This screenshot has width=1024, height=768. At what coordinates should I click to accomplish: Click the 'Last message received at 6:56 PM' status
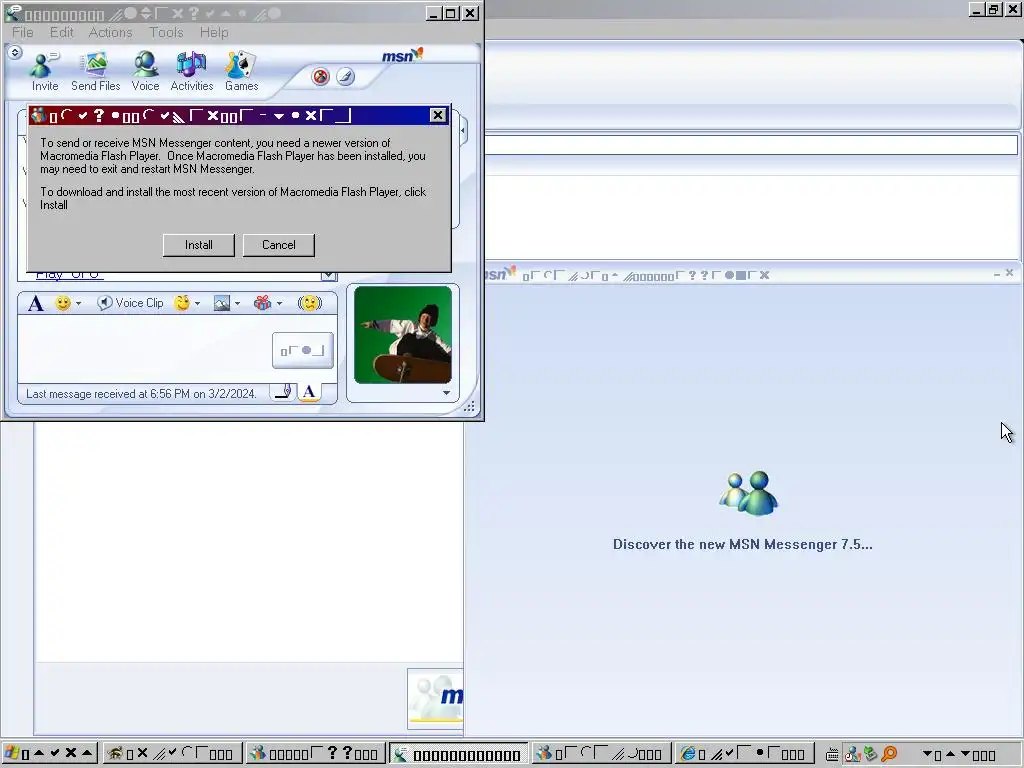pos(141,394)
